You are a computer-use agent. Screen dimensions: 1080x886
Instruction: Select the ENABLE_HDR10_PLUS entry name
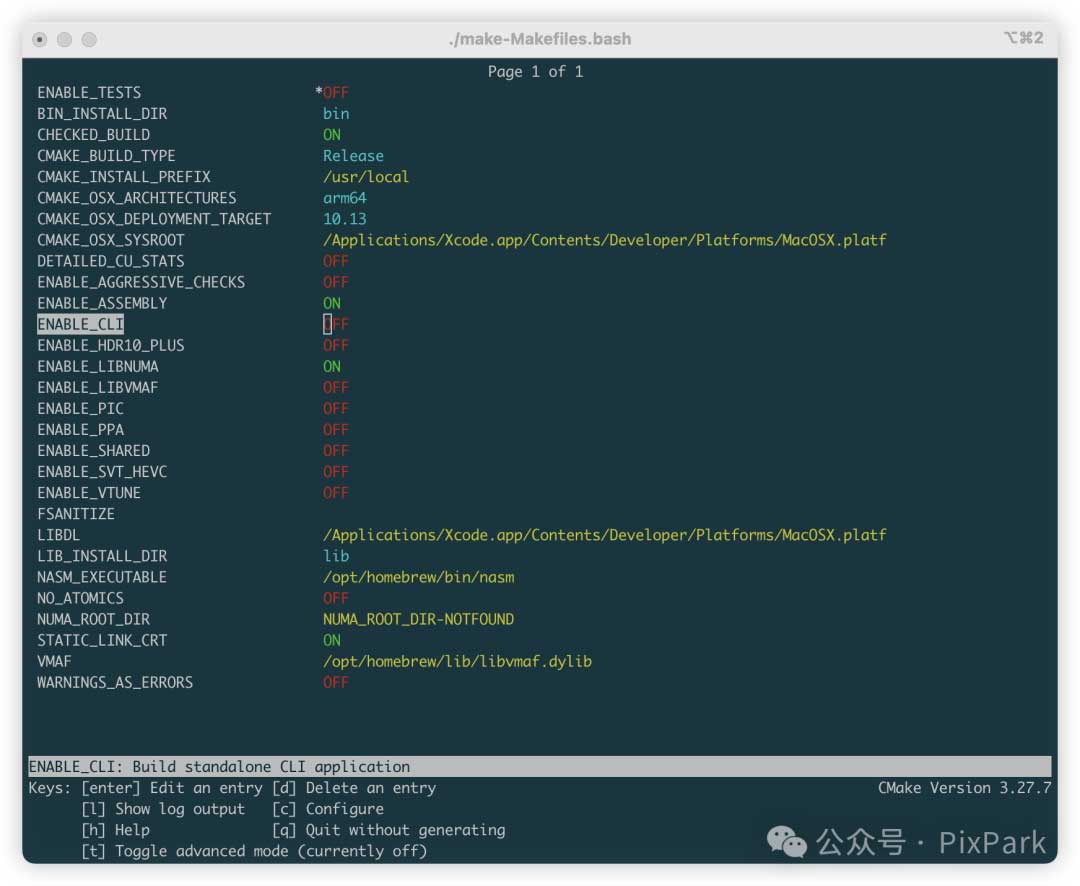click(x=111, y=345)
